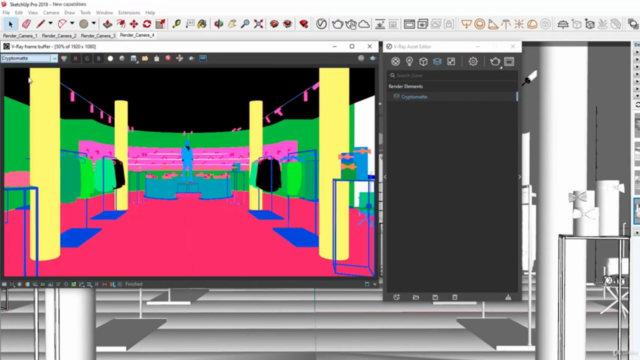640x360 pixels.
Task: Activate the Pan hand tool
Action: (x=232, y=24)
